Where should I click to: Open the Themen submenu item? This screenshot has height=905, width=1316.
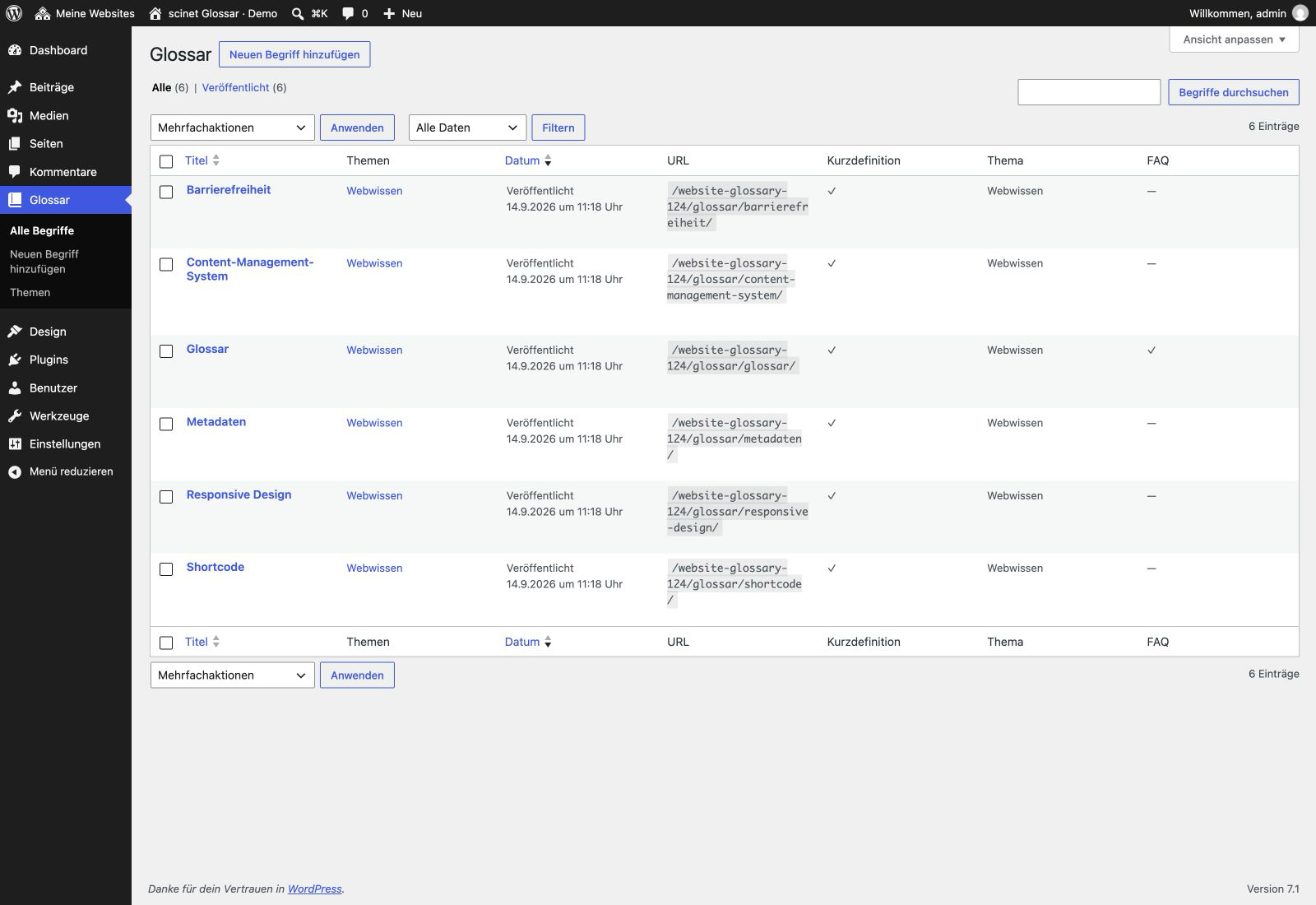30,293
